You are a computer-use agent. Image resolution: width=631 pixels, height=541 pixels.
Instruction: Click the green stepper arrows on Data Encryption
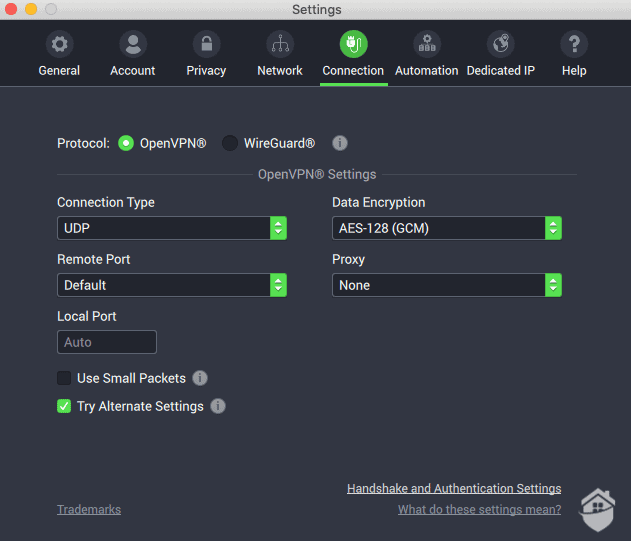[x=553, y=228]
